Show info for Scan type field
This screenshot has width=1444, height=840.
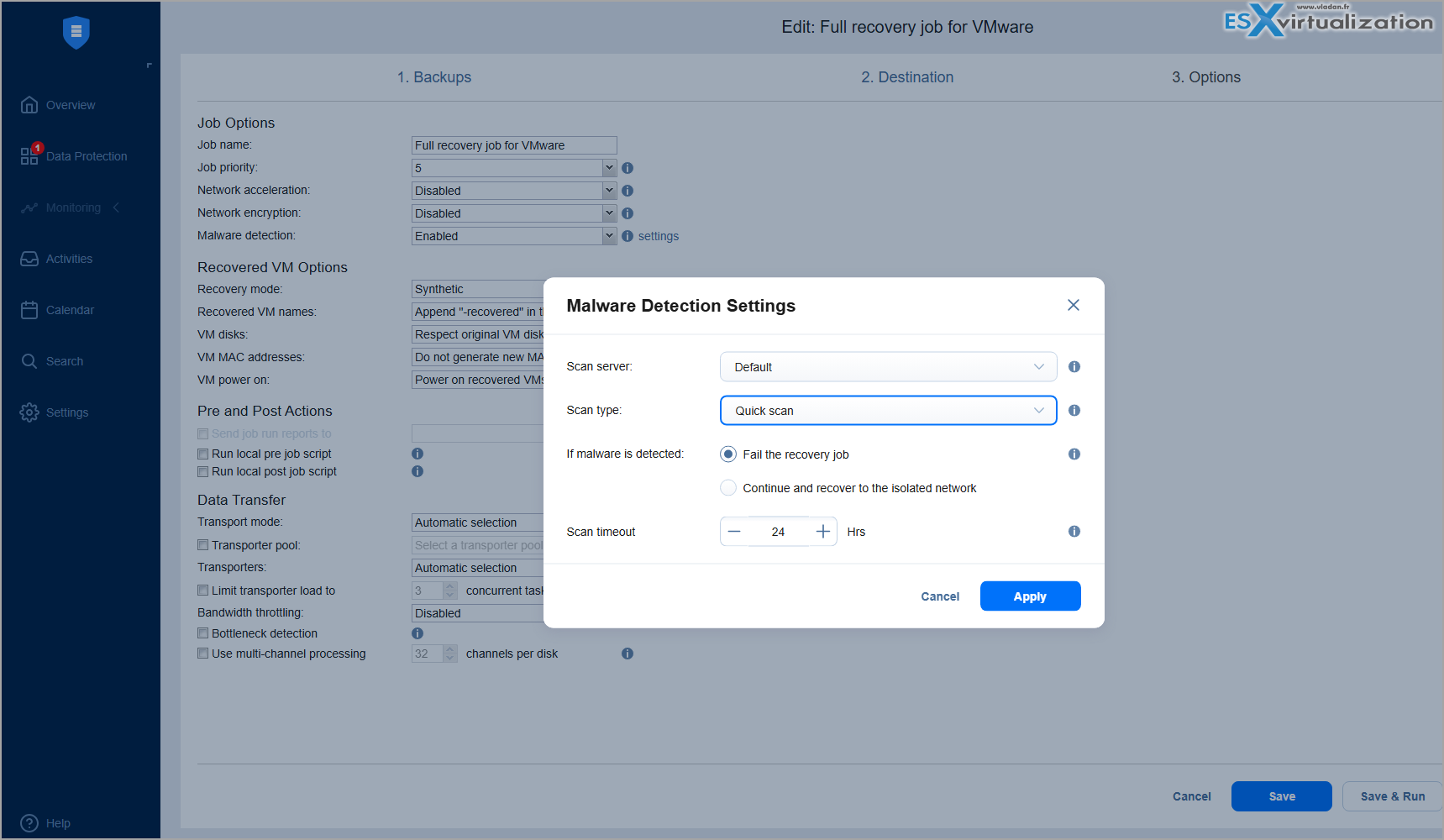pyautogui.click(x=1074, y=411)
